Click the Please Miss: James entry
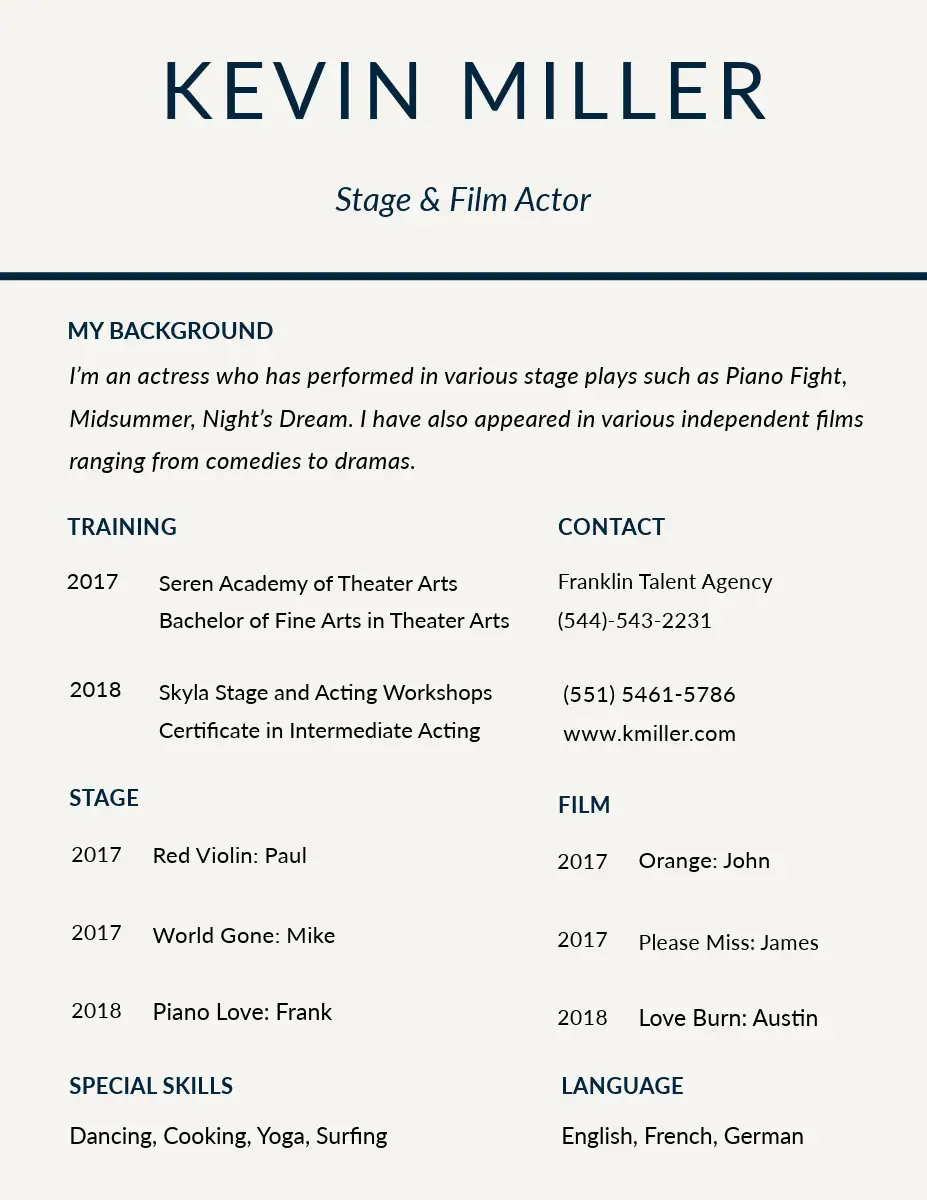Screen dimensions: 927x1200 (x=728, y=942)
